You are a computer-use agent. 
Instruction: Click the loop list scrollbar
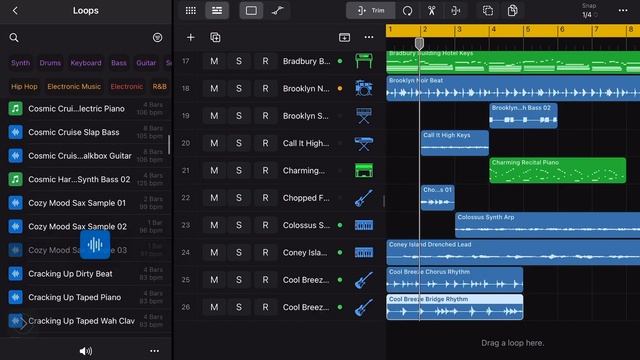(x=169, y=145)
